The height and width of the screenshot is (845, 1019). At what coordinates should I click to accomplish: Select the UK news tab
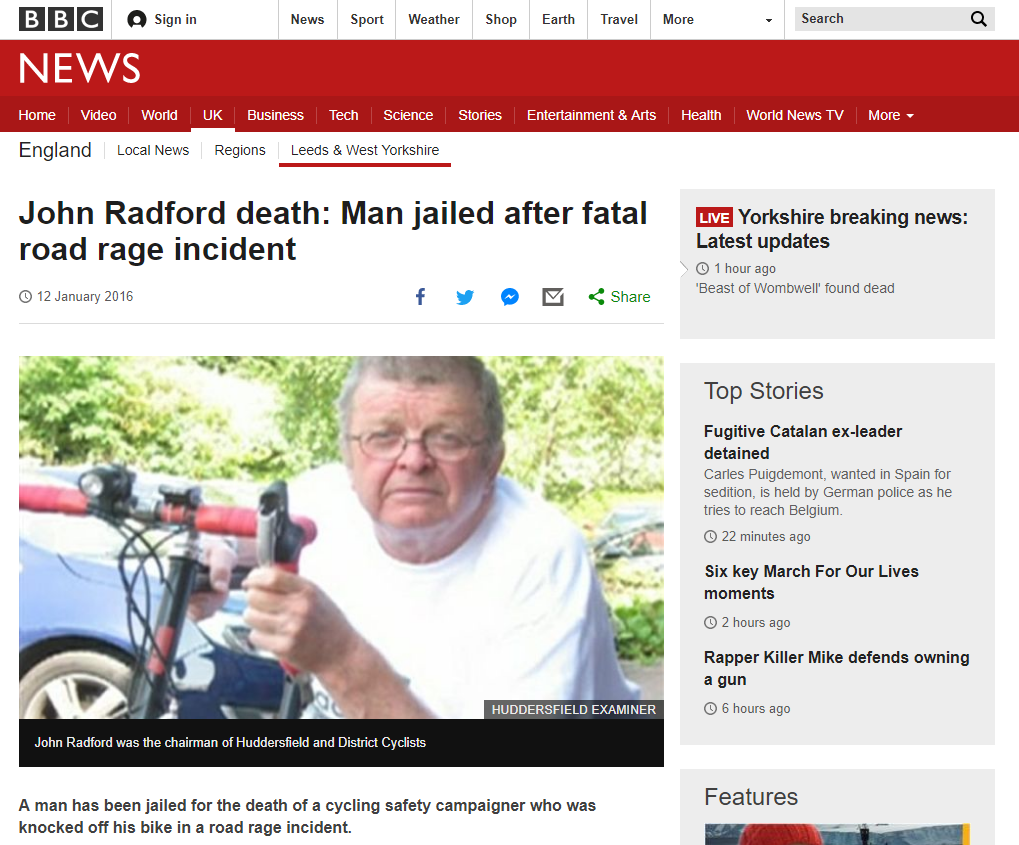point(213,115)
